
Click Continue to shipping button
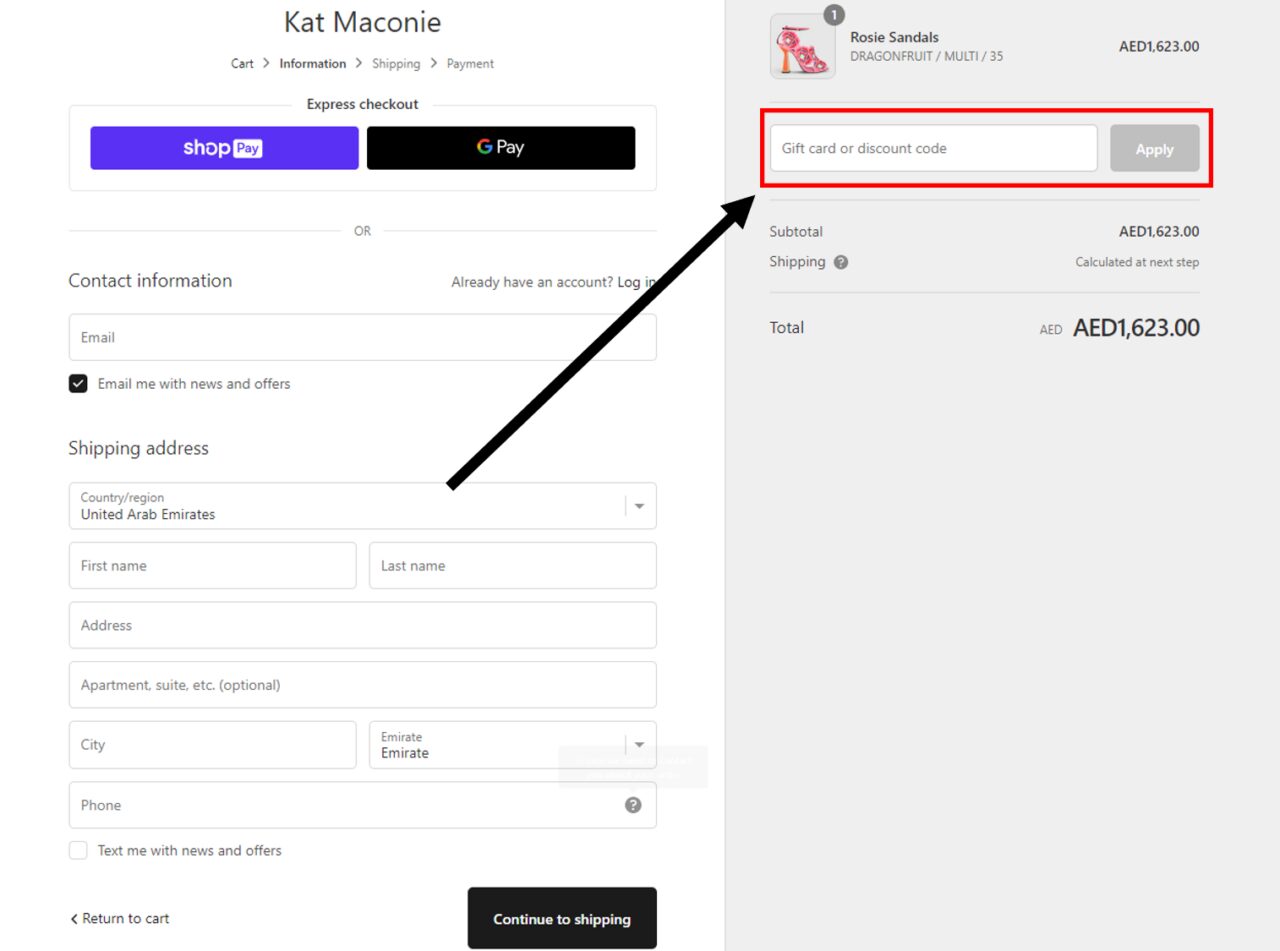[x=562, y=919]
